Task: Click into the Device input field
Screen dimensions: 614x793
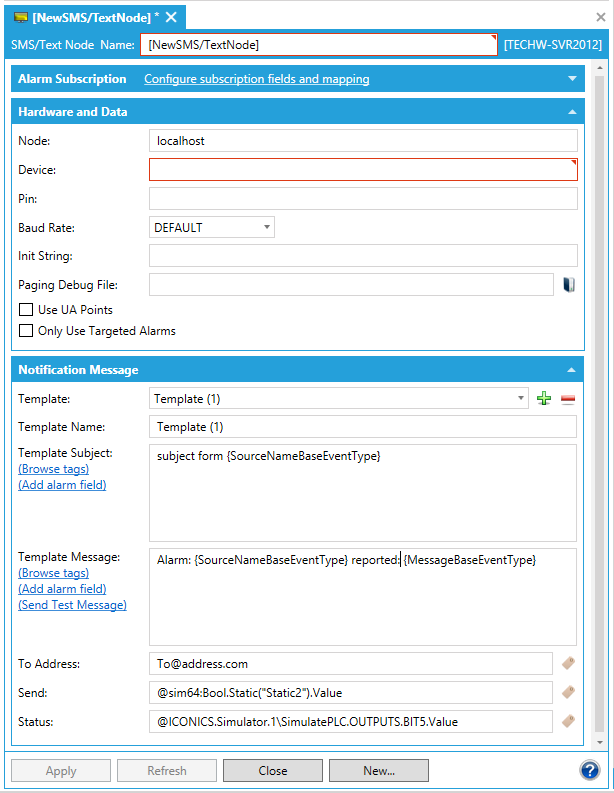Action: click(x=362, y=170)
